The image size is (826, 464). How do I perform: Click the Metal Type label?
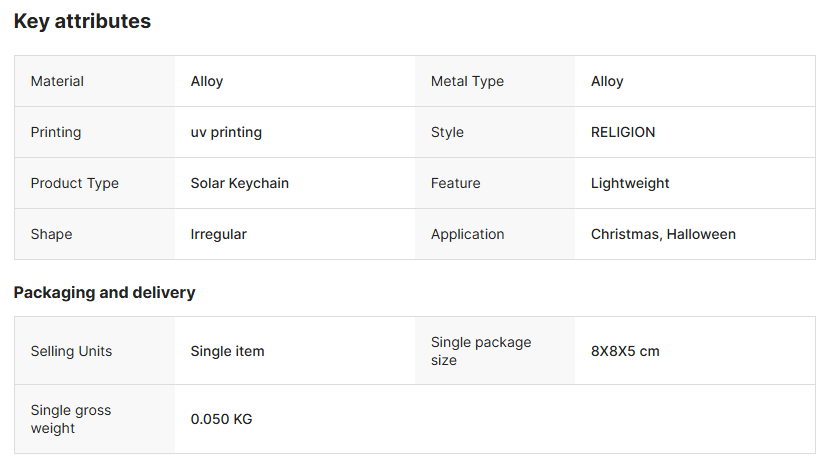pos(467,81)
